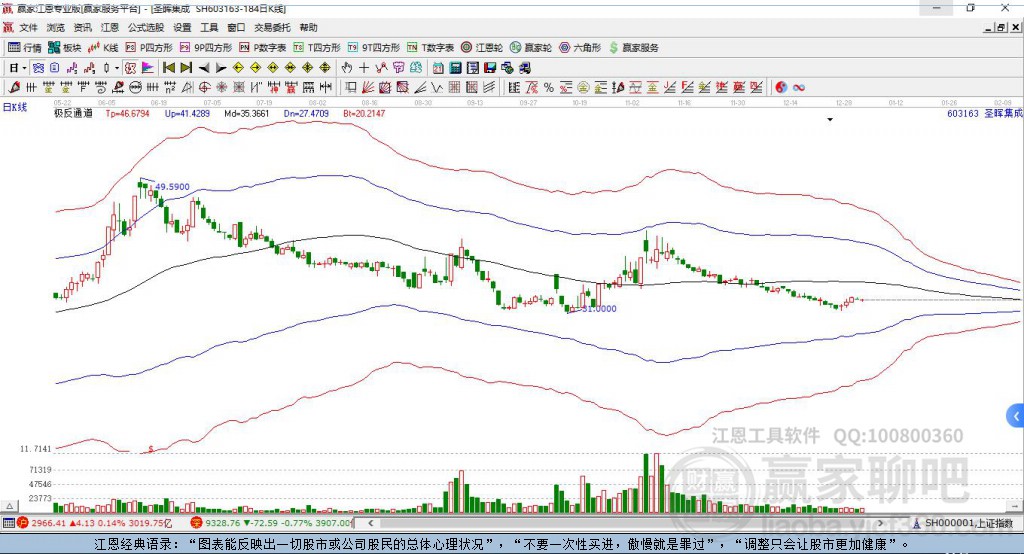Viewport: 1024px width, 554px height.
Task: Select the hand pan tool
Action: pos(347,68)
